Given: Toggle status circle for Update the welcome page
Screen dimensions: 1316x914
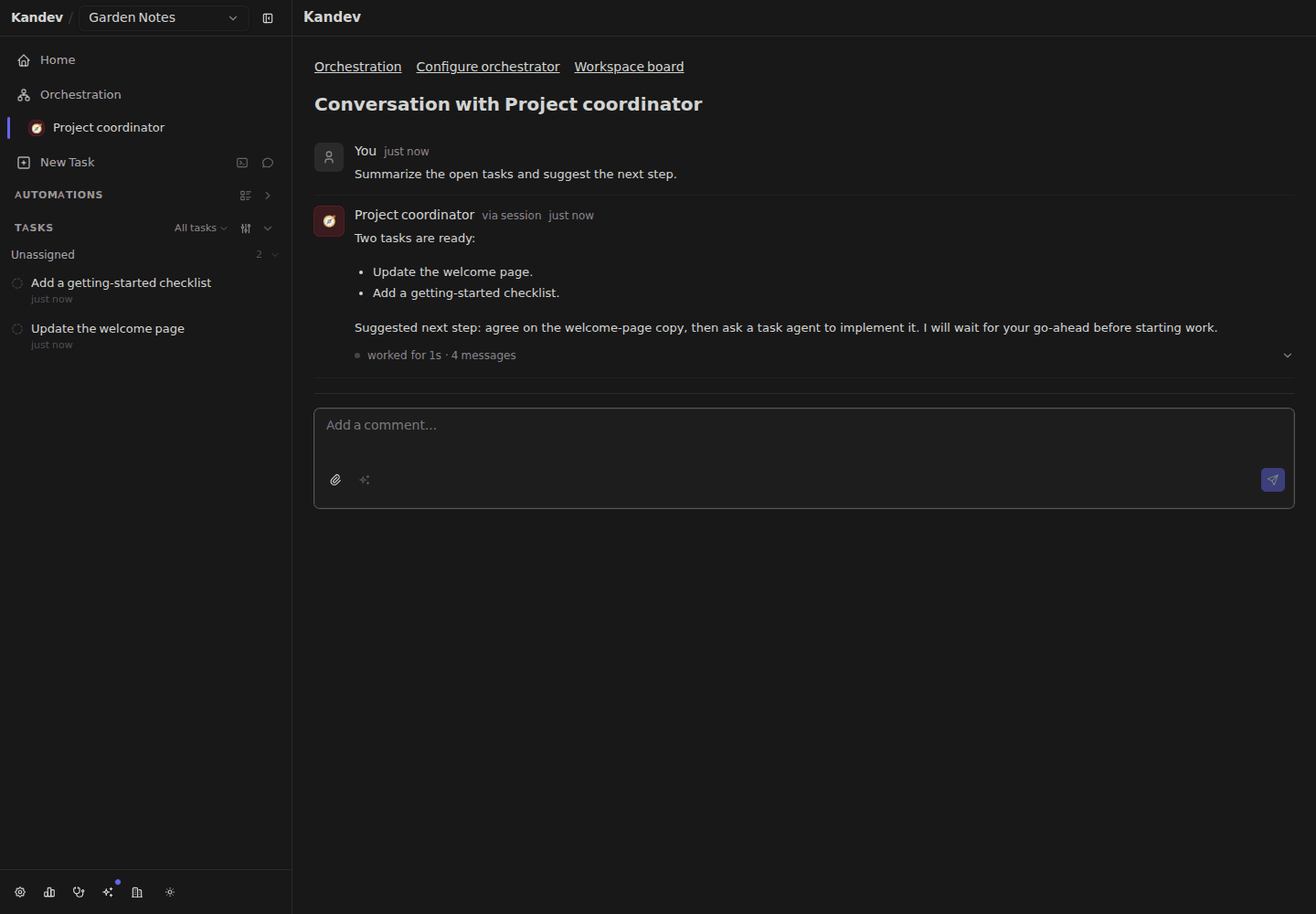Looking at the screenshot, I should click(x=17, y=329).
